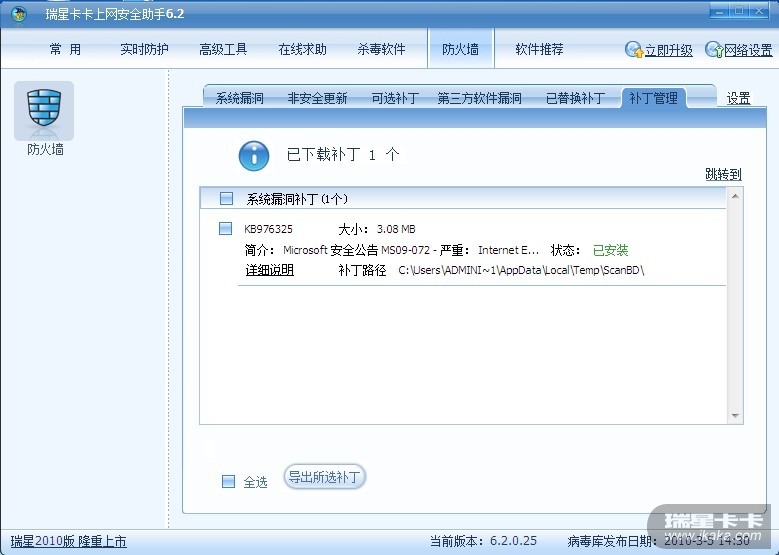The height and width of the screenshot is (555, 779).
Task: Select the 补丁管理 sub-tab
Action: (653, 98)
